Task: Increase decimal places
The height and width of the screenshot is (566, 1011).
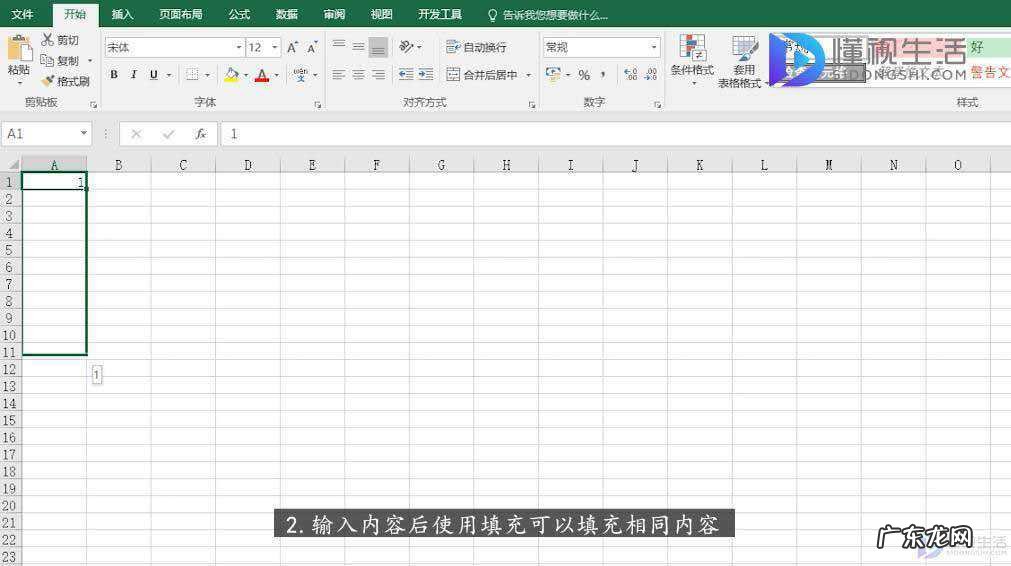Action: (x=631, y=75)
